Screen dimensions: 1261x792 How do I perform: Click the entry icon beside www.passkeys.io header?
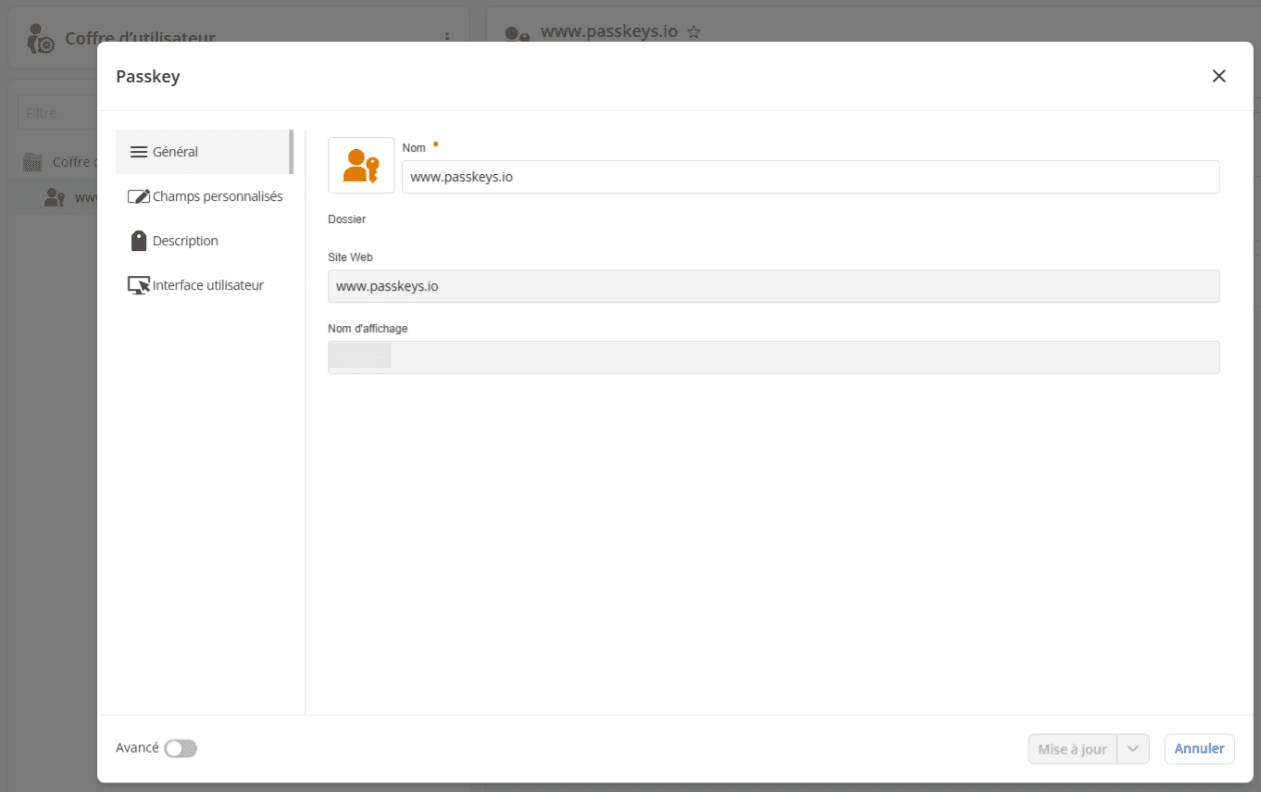click(x=516, y=34)
